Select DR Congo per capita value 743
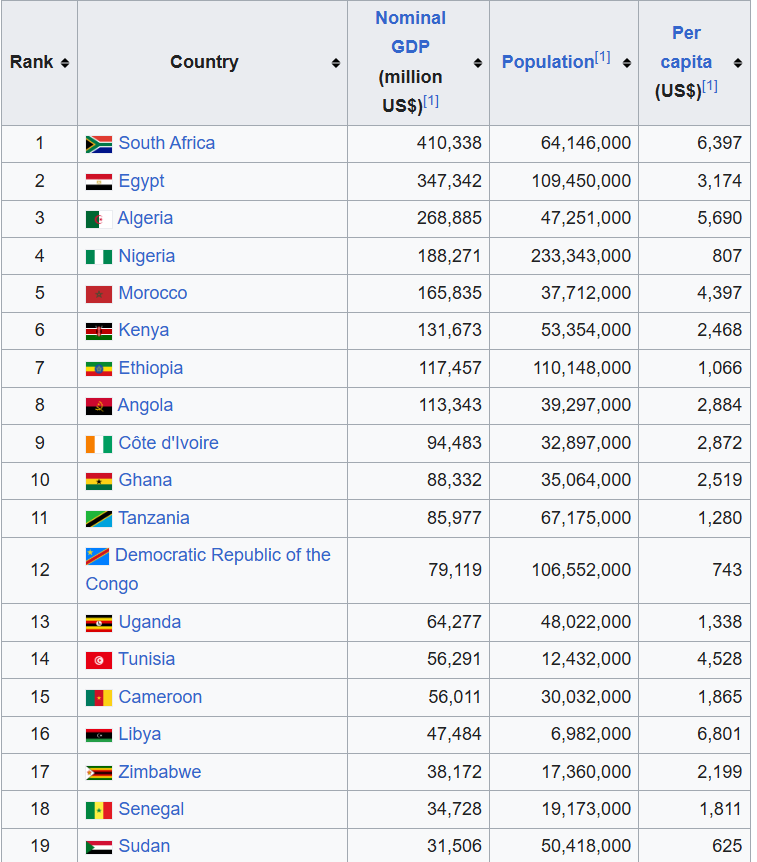Screen dimensions: 757x862 pos(727,570)
